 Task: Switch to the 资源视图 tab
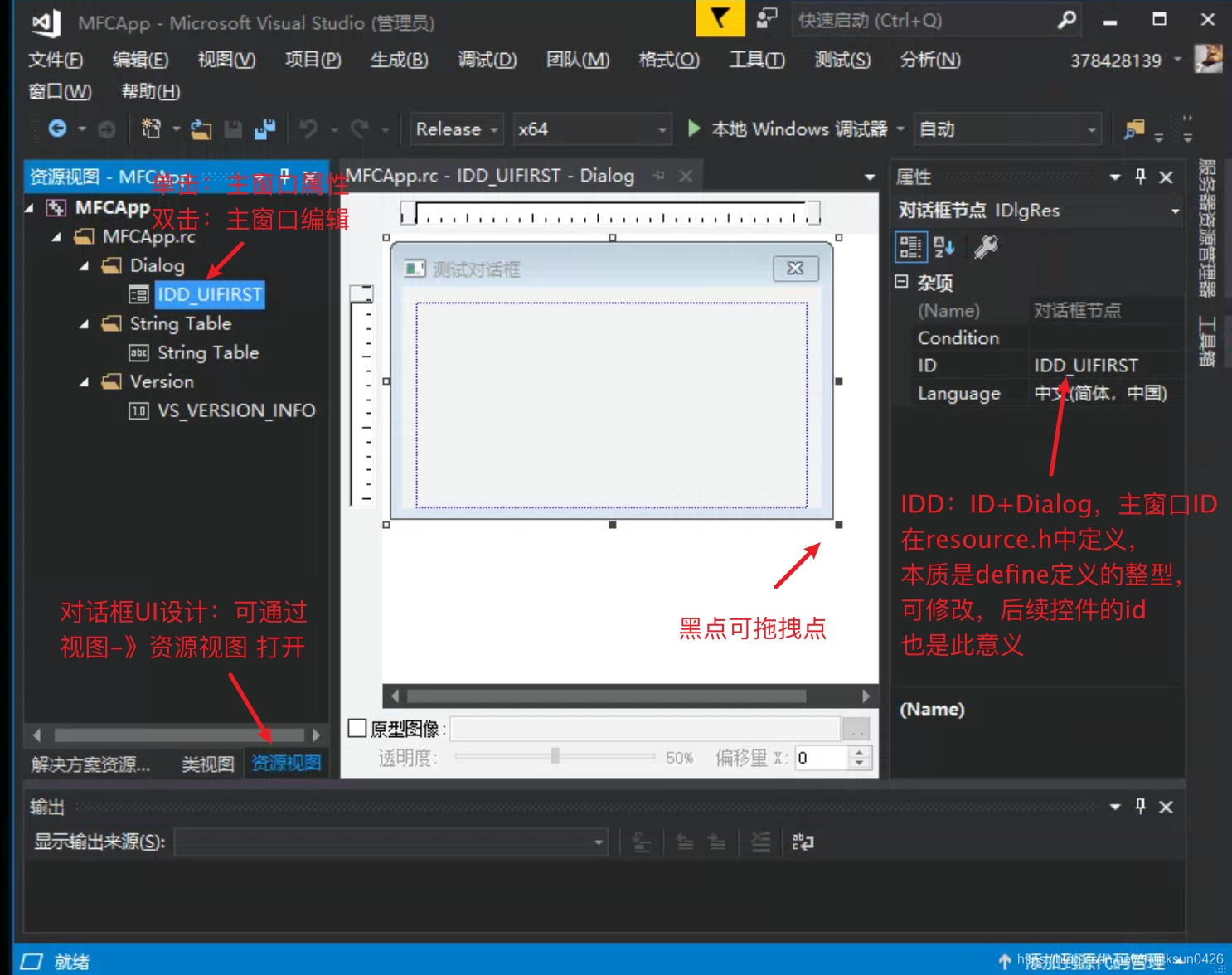[x=286, y=763]
